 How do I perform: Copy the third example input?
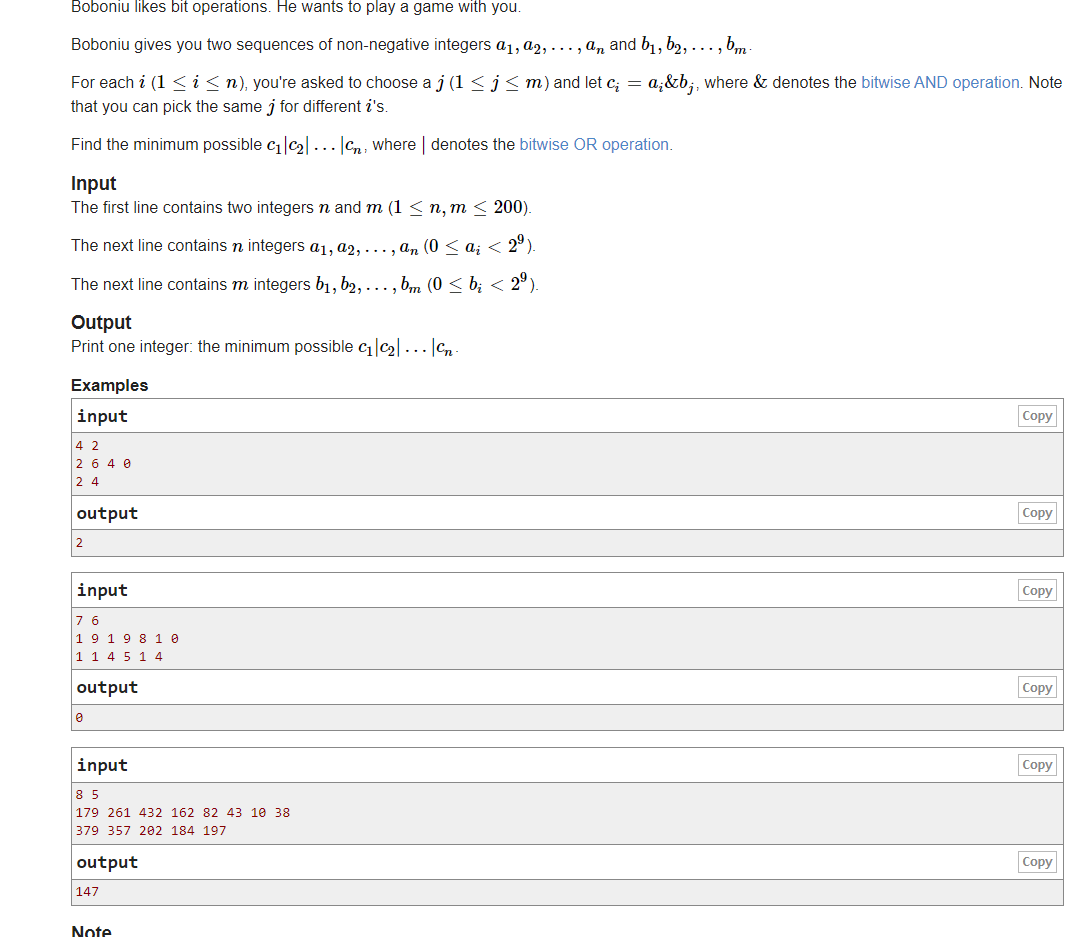1037,765
